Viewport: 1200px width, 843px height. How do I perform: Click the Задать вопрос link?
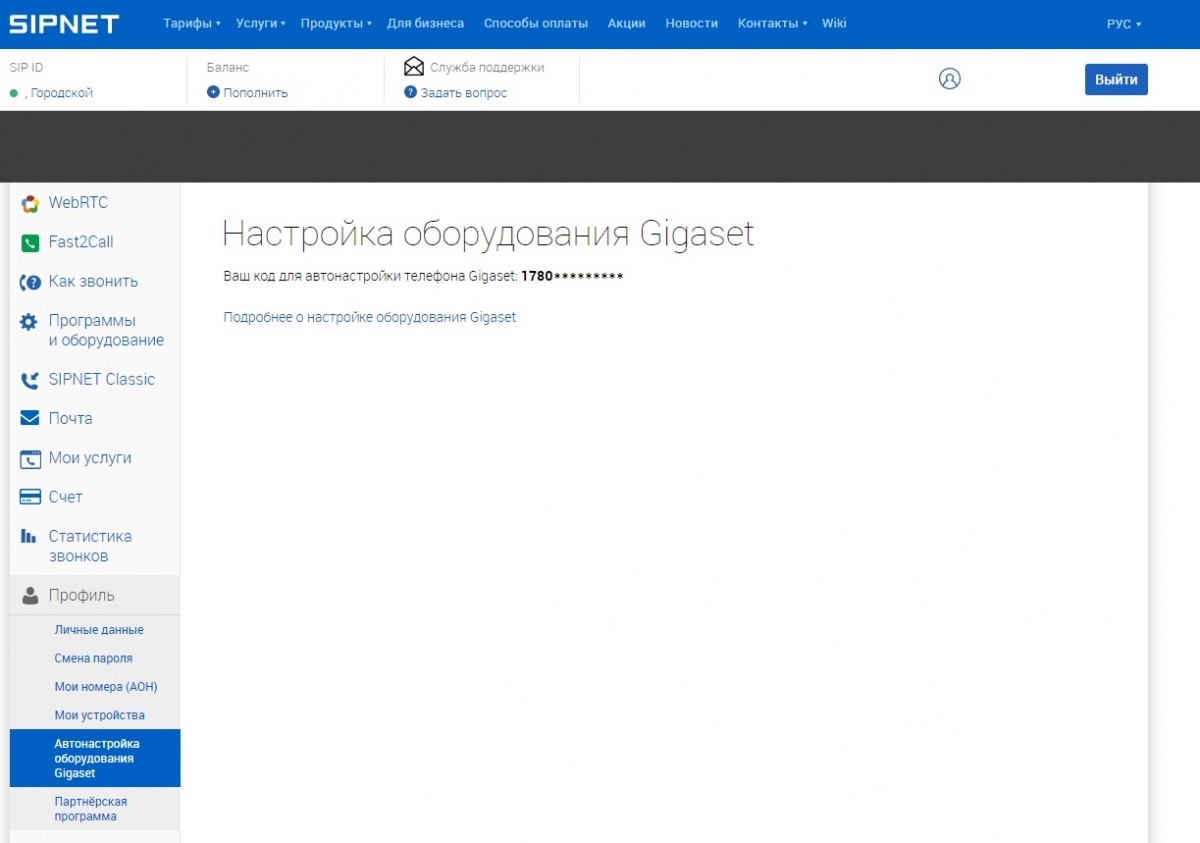pyautogui.click(x=463, y=93)
